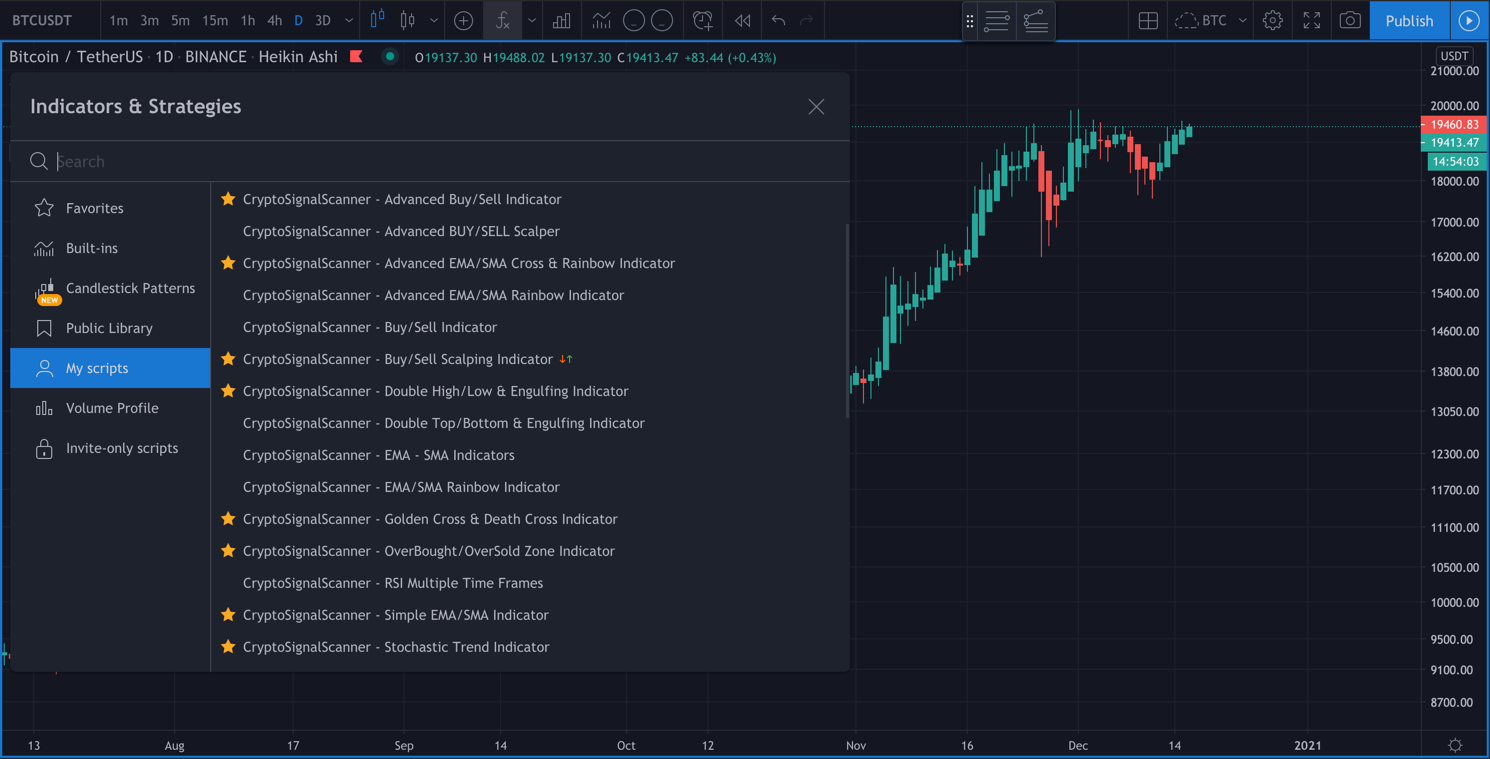Select the My scripts category

tap(110, 368)
